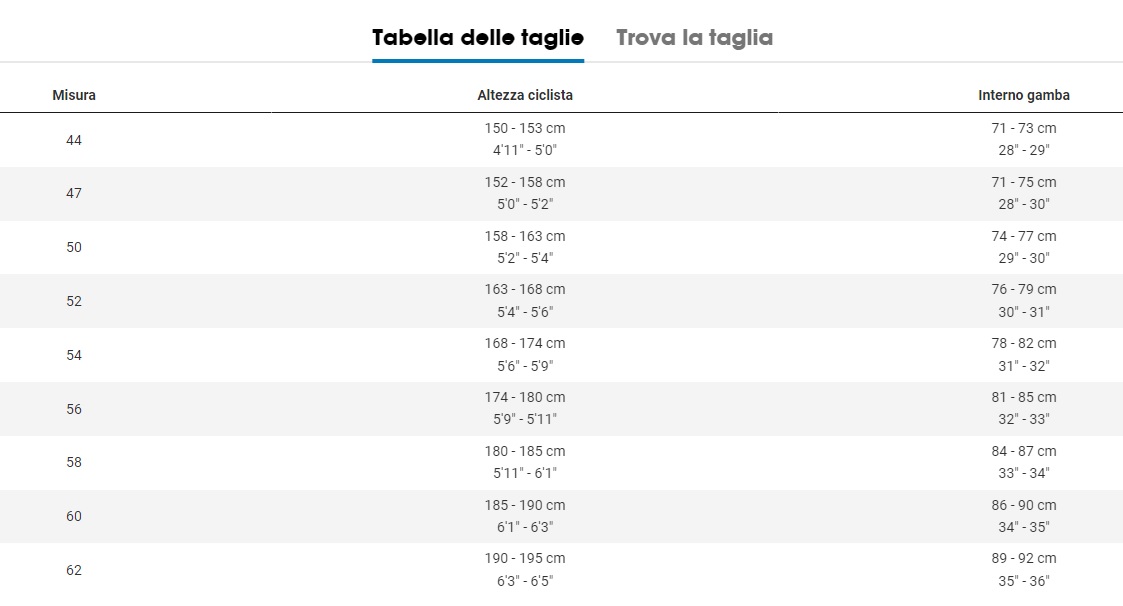Click the Misura column header
The height and width of the screenshot is (606, 1123).
pyautogui.click(x=74, y=95)
